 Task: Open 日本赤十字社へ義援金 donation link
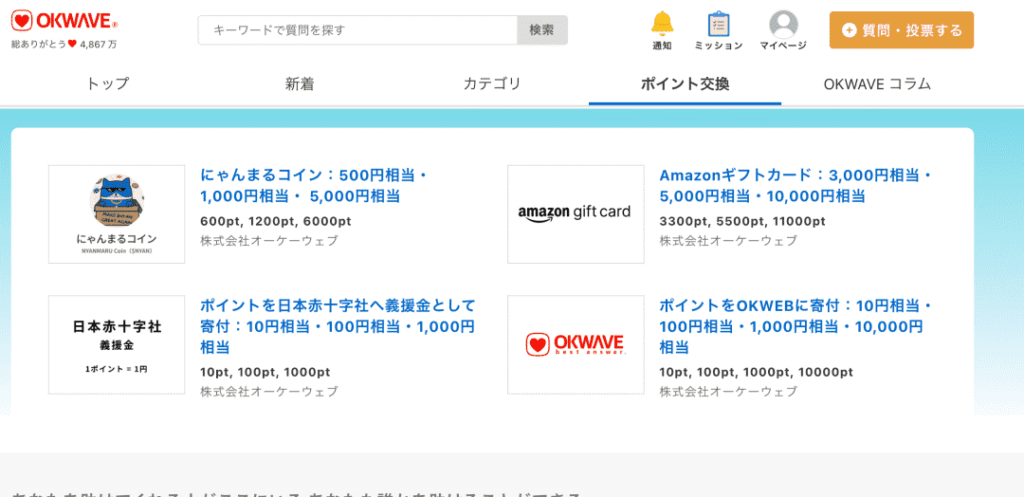point(338,327)
